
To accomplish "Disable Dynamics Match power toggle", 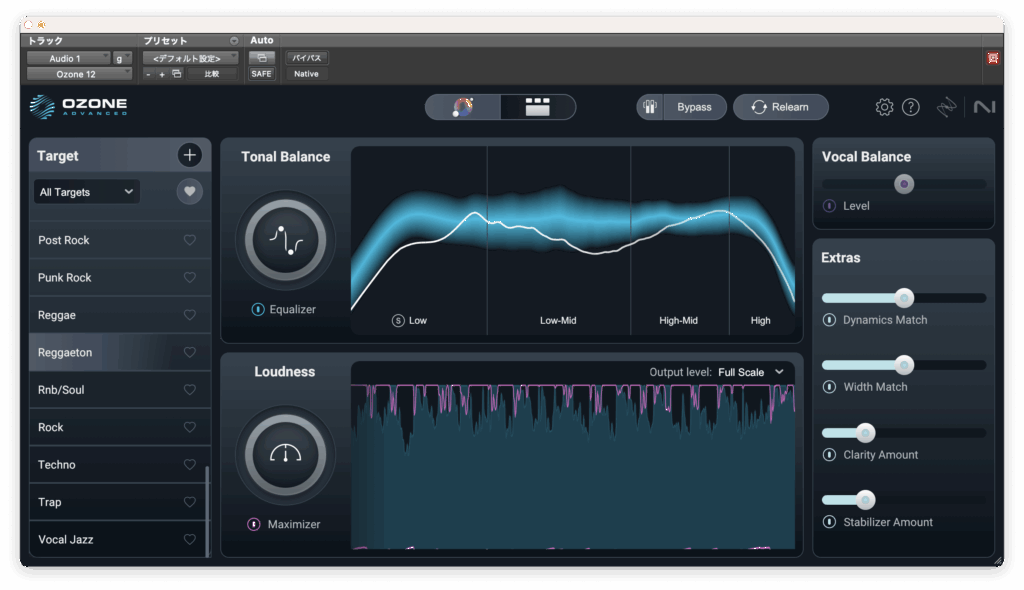I will pos(829,320).
